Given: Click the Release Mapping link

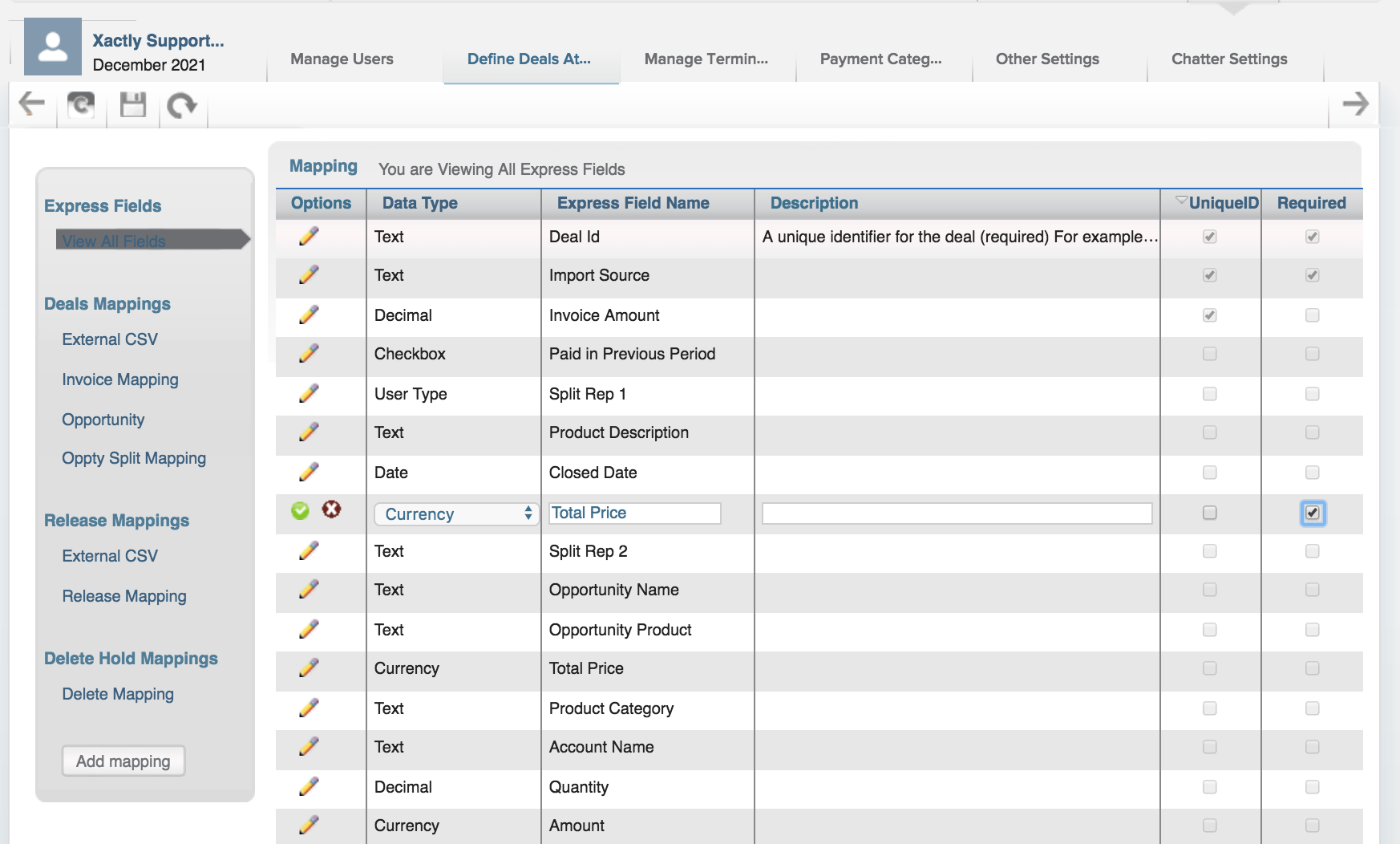Looking at the screenshot, I should click(124, 596).
